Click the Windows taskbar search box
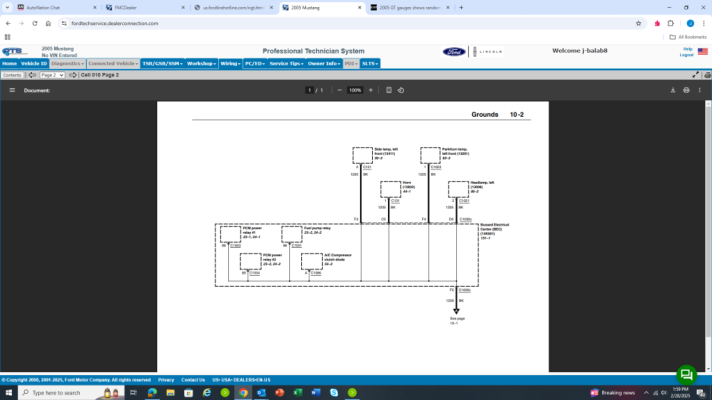The image size is (712, 400). 71,393
